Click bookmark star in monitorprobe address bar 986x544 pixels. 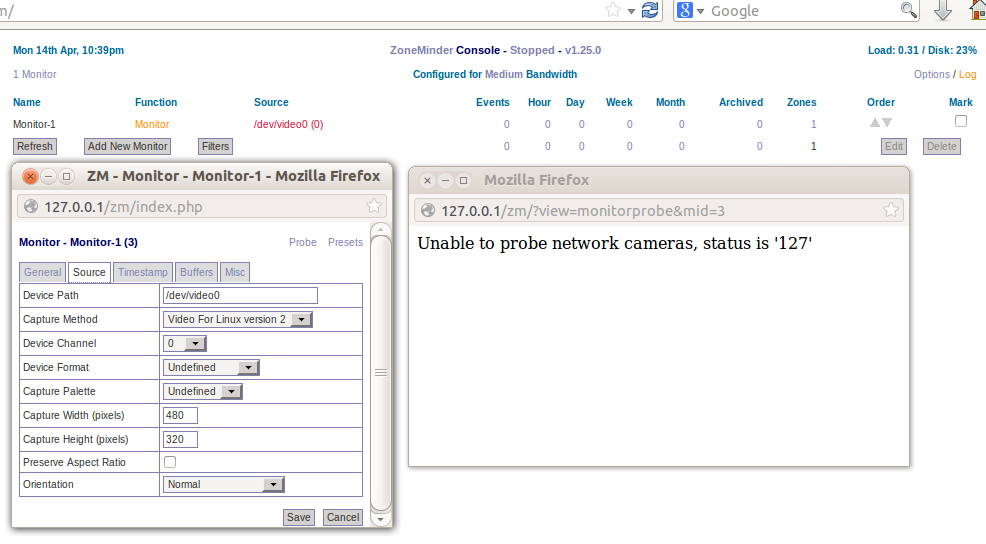tap(890, 210)
